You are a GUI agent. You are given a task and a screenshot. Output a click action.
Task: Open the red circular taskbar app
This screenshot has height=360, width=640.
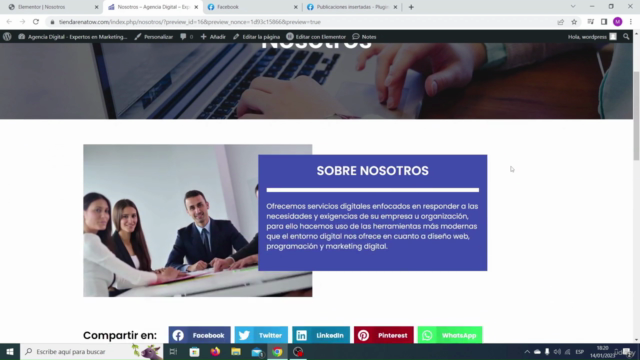click(298, 351)
